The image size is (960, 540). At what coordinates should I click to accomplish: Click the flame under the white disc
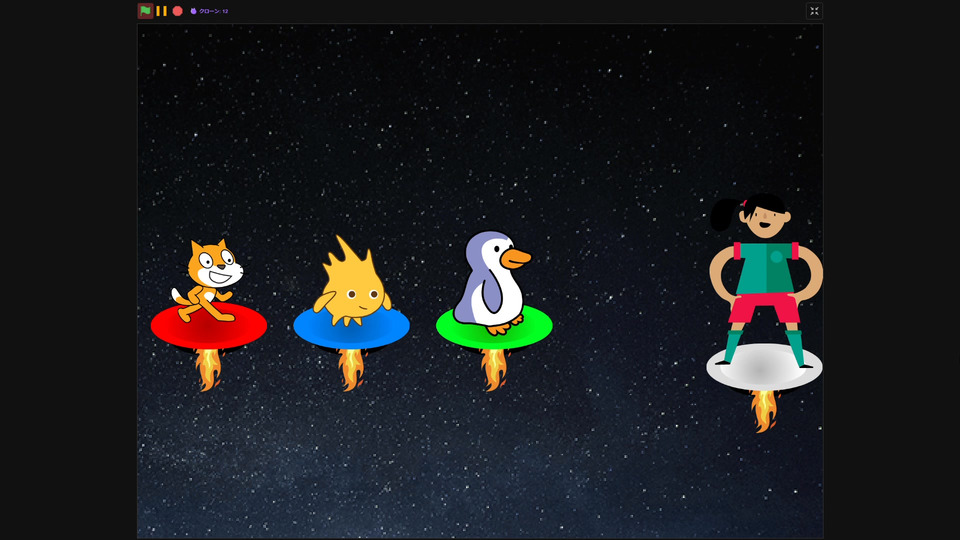[x=764, y=411]
